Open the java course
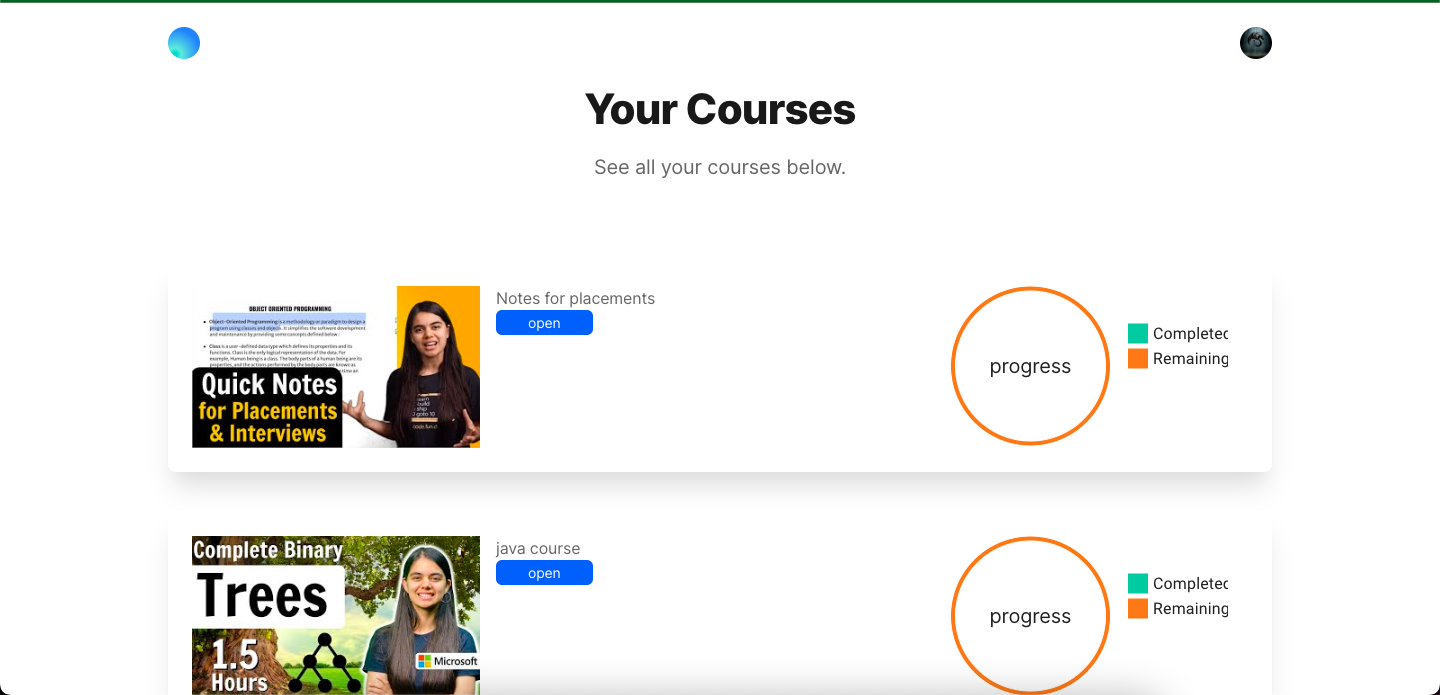The width and height of the screenshot is (1440, 695). [x=544, y=573]
